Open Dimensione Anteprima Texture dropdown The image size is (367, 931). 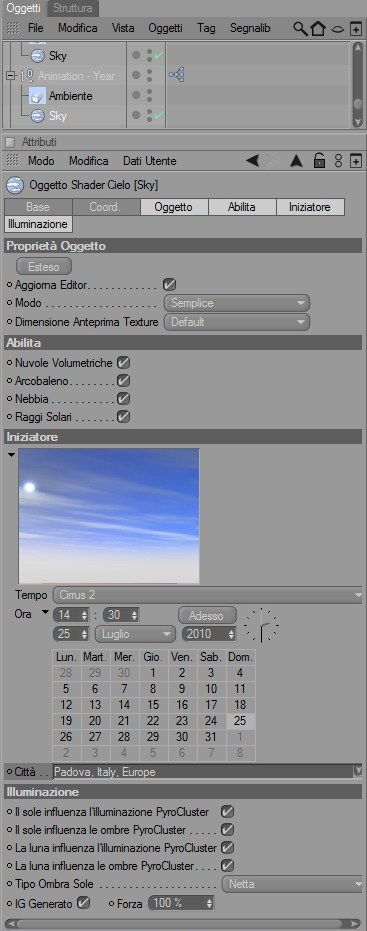pos(236,322)
